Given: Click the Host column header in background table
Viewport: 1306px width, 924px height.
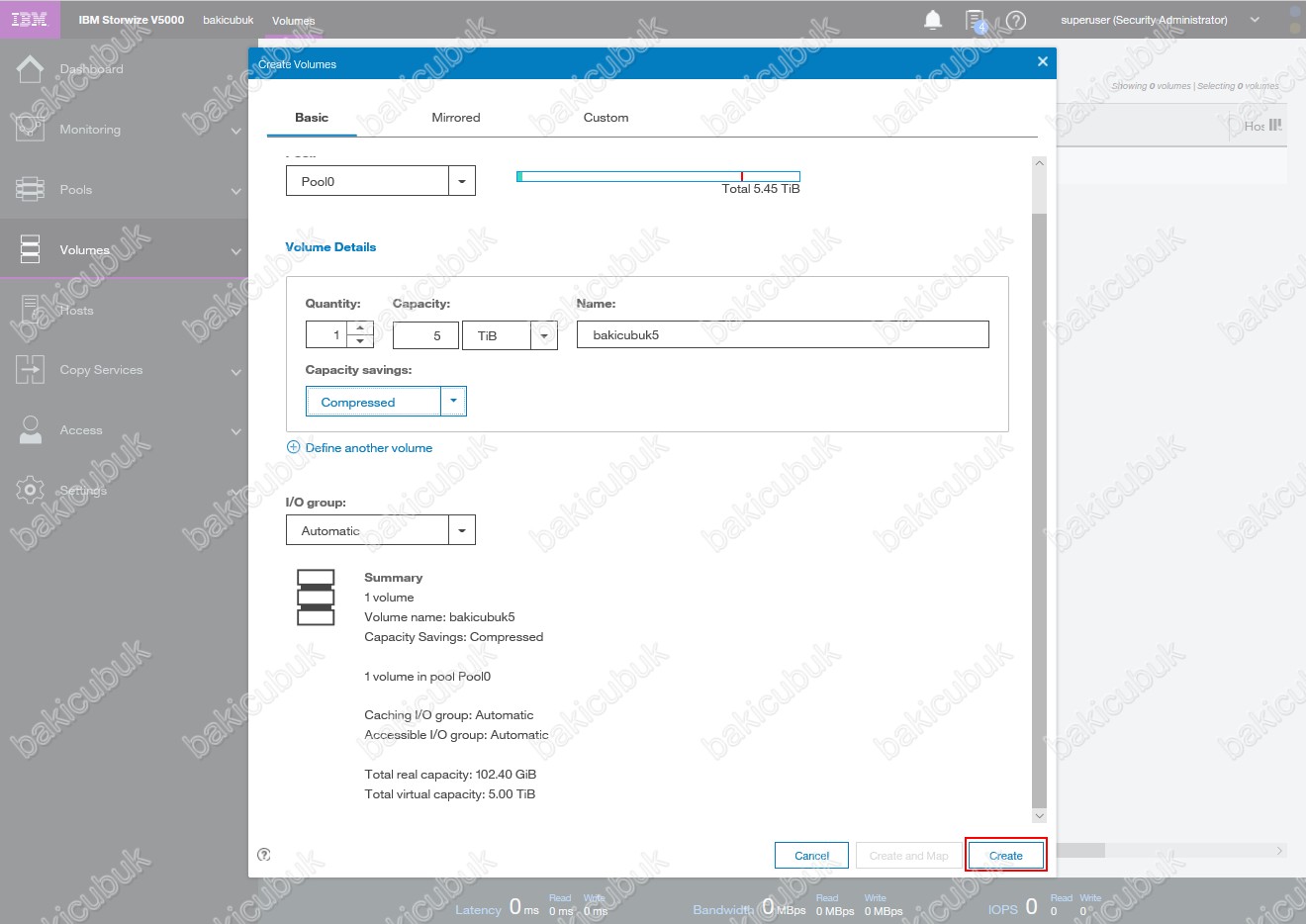Looking at the screenshot, I should coord(1255,126).
